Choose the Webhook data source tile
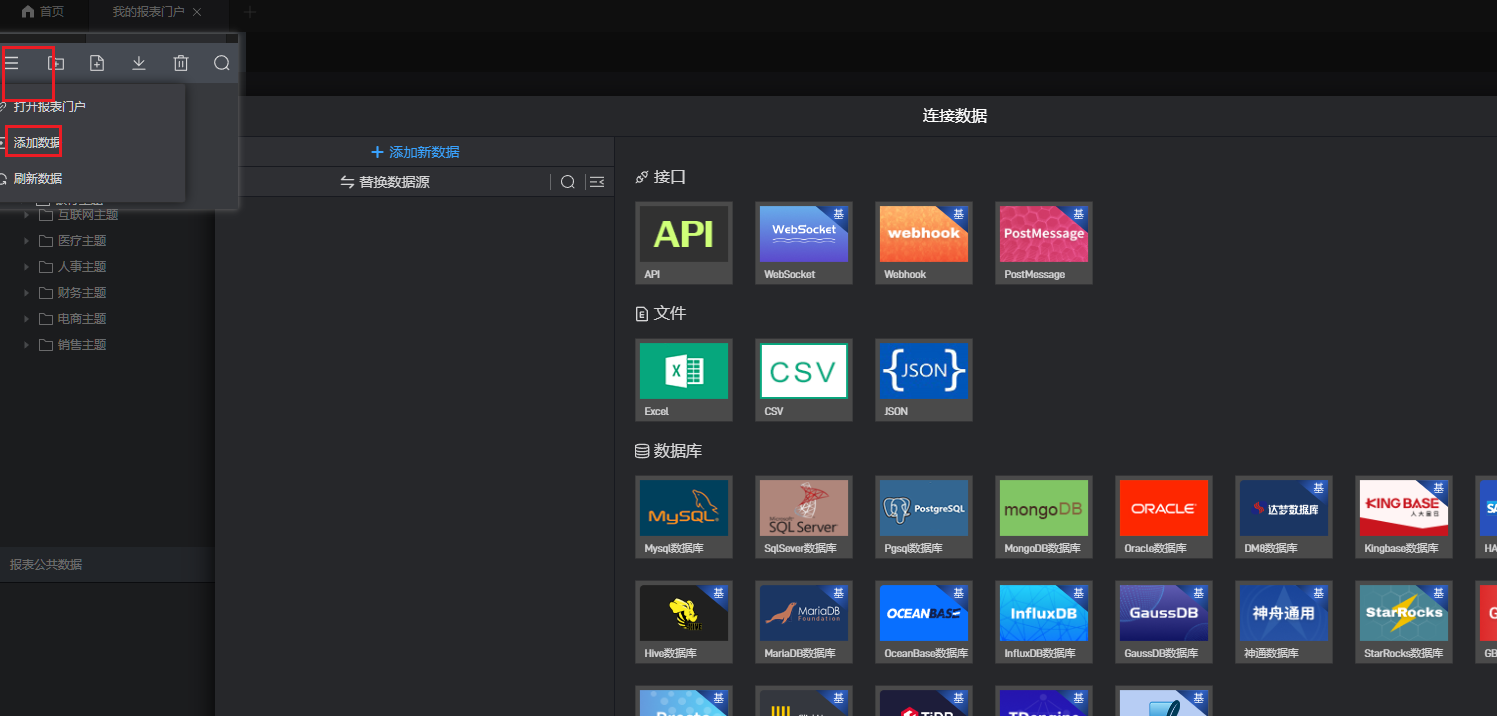The image size is (1497, 716). (924, 243)
